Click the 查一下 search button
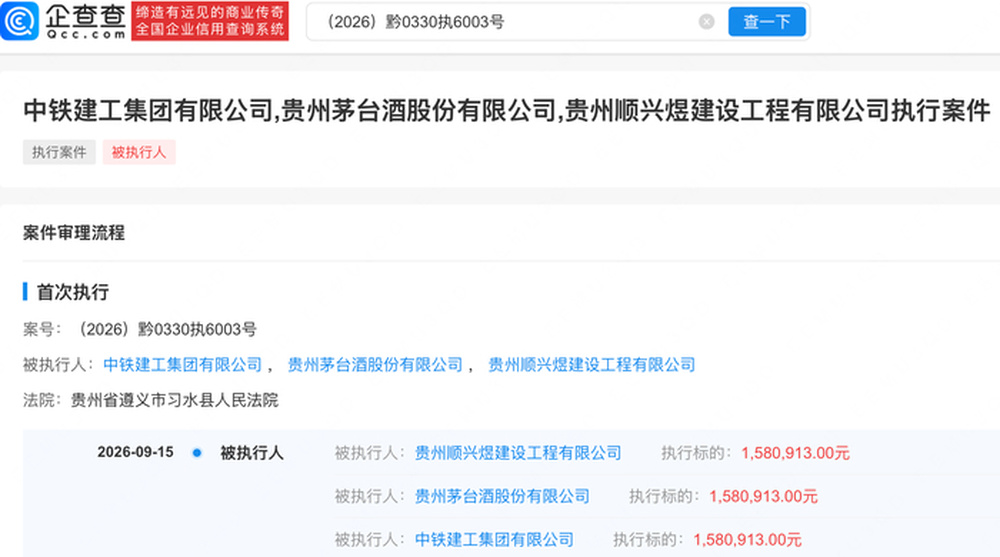Image resolution: width=1000 pixels, height=557 pixels. pos(767,22)
